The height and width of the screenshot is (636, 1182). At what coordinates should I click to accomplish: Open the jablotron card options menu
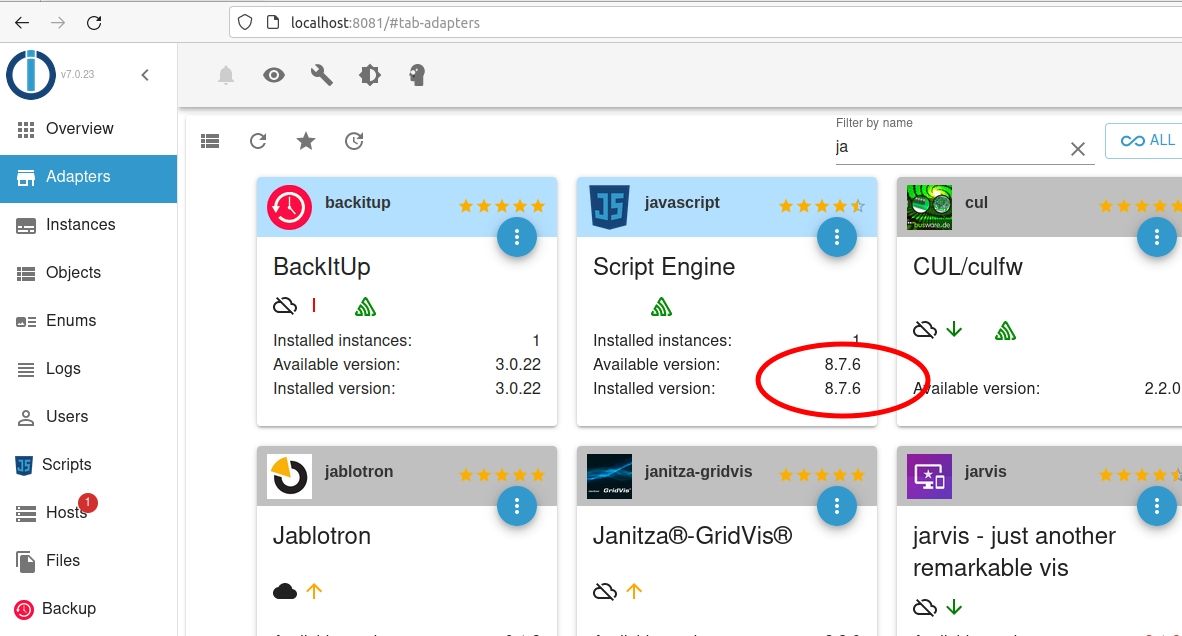click(516, 506)
